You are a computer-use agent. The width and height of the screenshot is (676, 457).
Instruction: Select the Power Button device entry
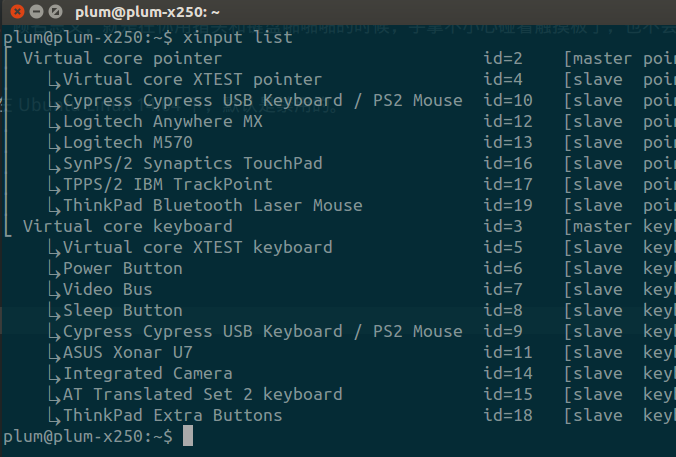[x=122, y=268]
